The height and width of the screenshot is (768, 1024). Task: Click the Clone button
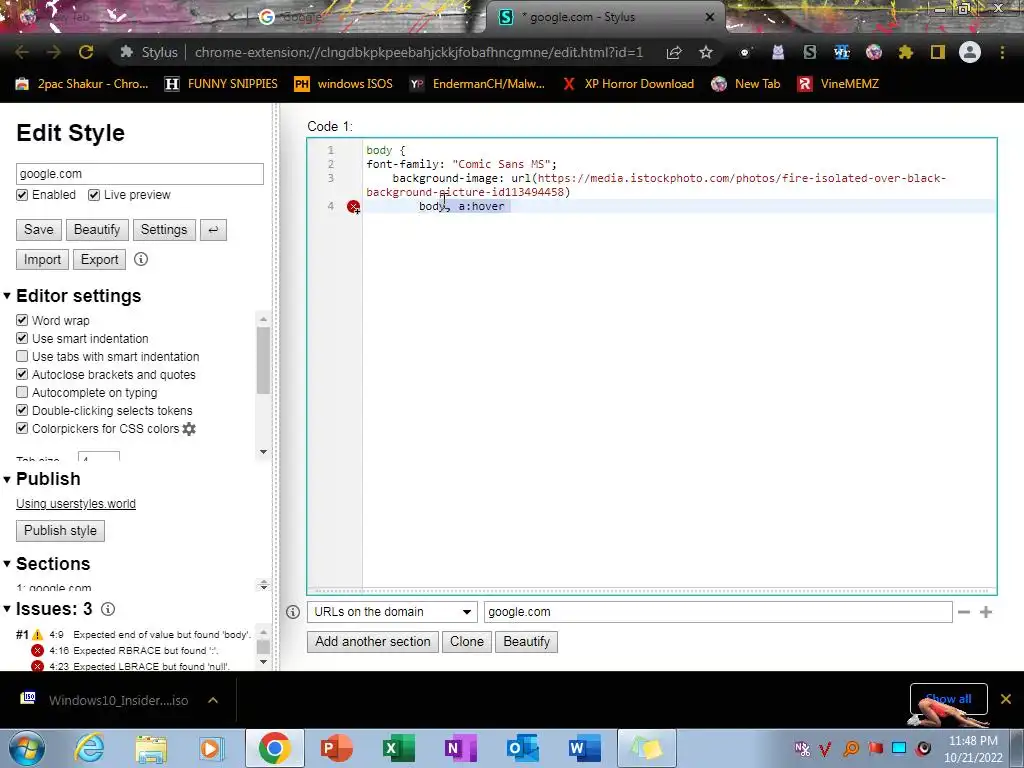[467, 641]
